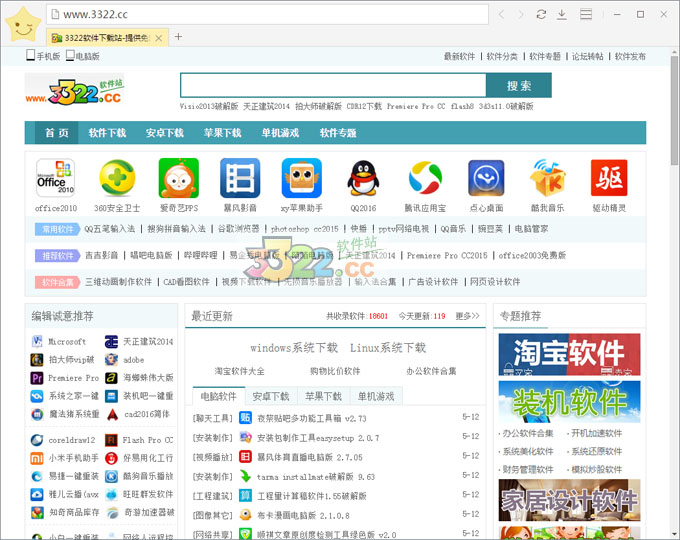The width and height of the screenshot is (680, 540).
Task: Open the 暴风影音 icon
Action: coord(240,178)
